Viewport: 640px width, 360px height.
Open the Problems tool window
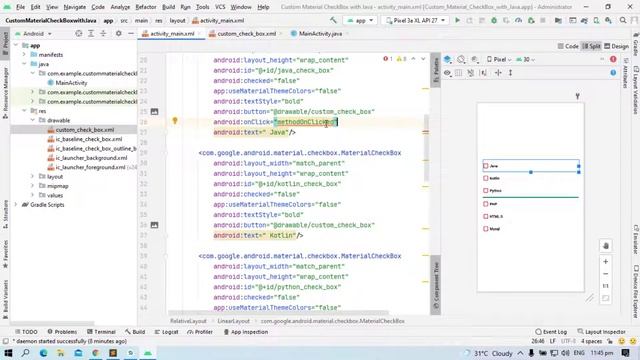pyautogui.click(x=62, y=332)
